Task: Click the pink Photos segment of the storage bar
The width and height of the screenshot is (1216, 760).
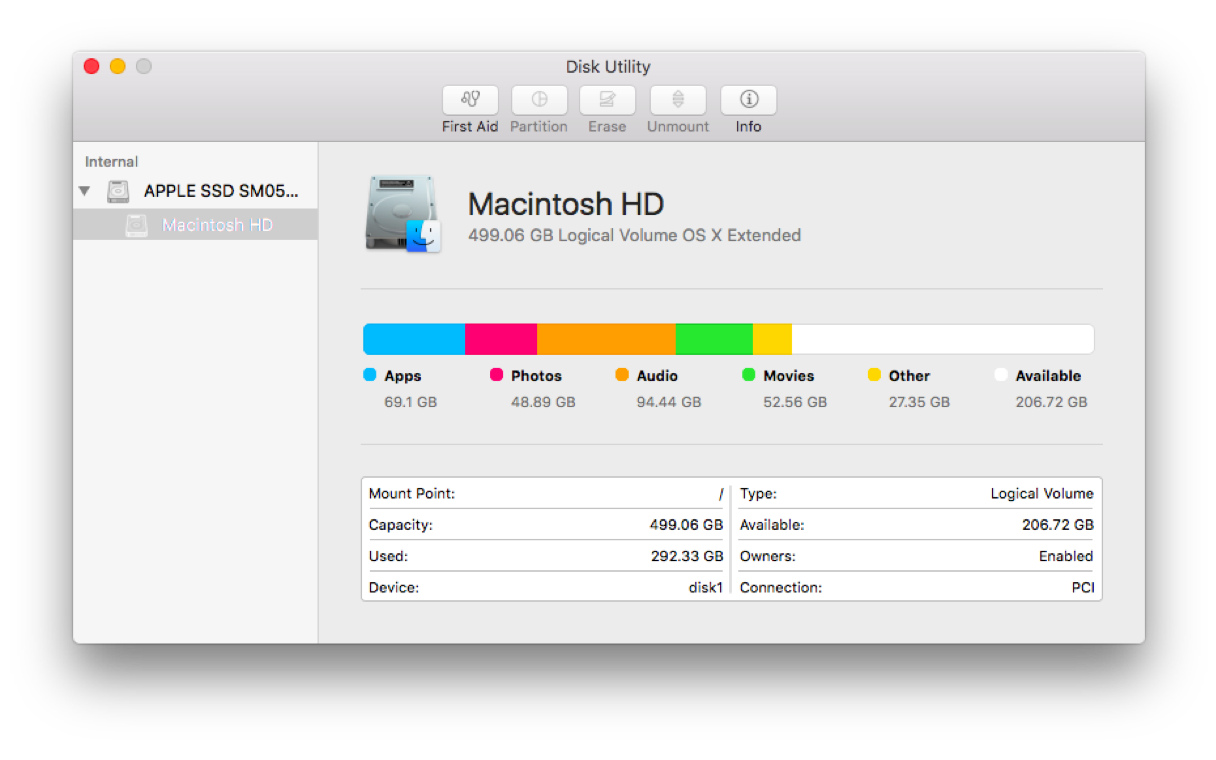Action: click(501, 339)
